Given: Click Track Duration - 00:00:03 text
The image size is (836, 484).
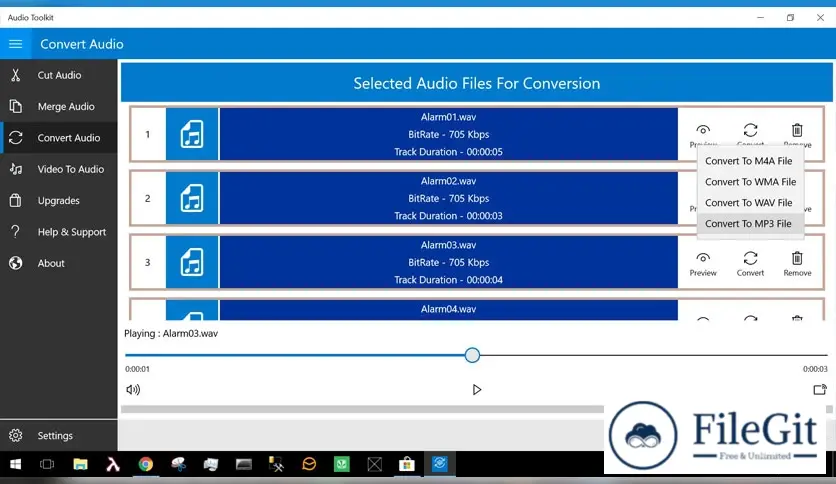Looking at the screenshot, I should (x=448, y=216).
